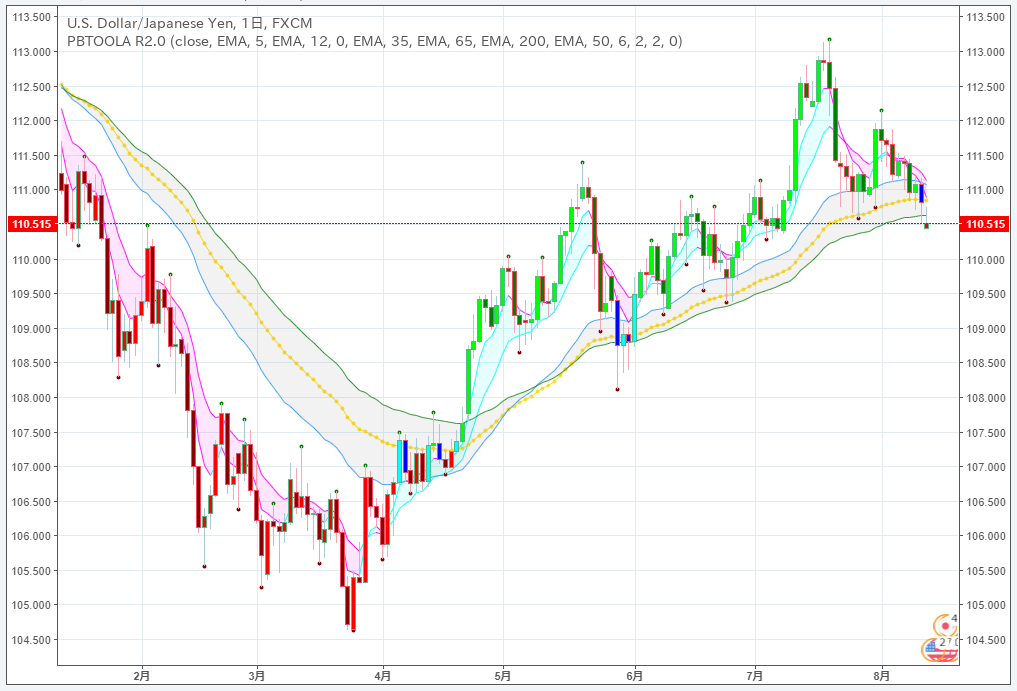Click the 108.000 level on right price scale

coord(986,398)
